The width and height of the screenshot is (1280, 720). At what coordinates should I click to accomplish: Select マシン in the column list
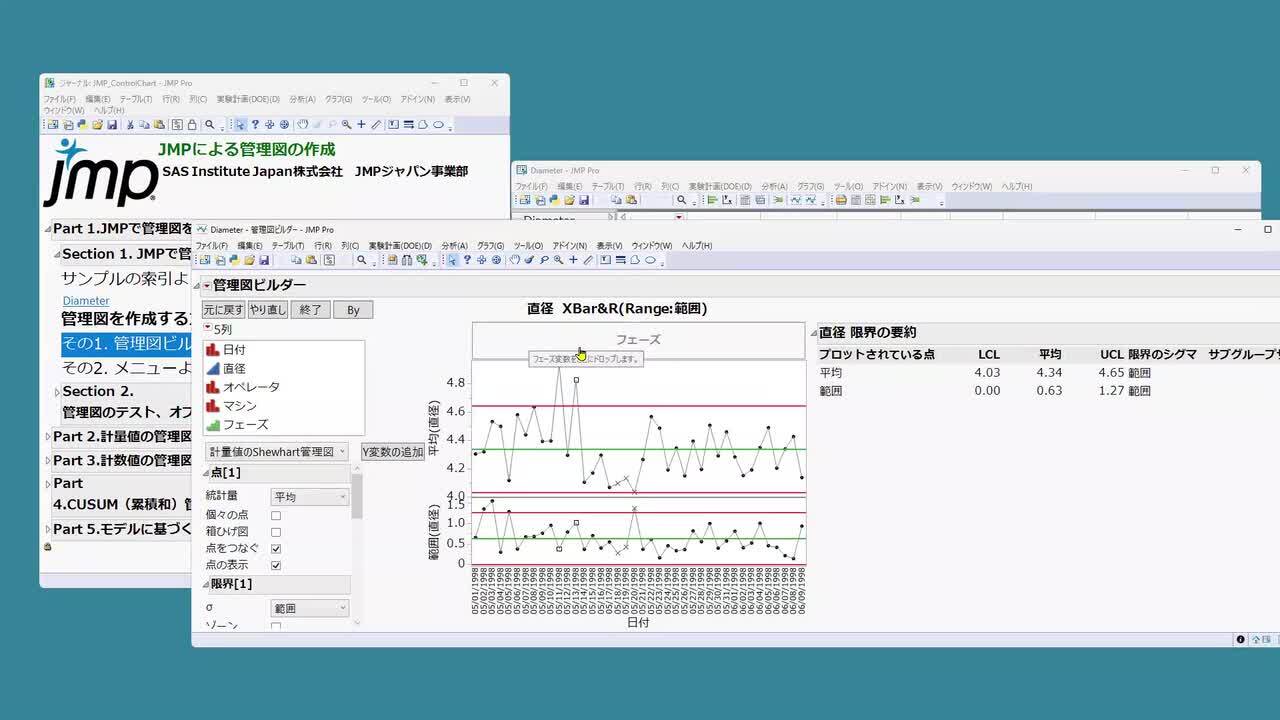click(x=239, y=406)
